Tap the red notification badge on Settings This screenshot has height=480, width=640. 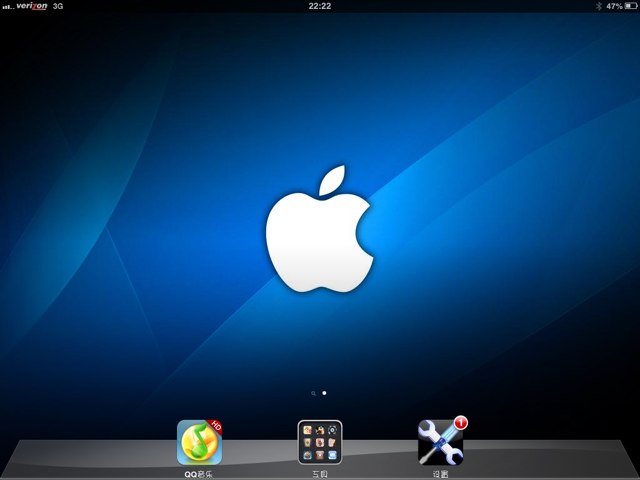pyautogui.click(x=461, y=422)
